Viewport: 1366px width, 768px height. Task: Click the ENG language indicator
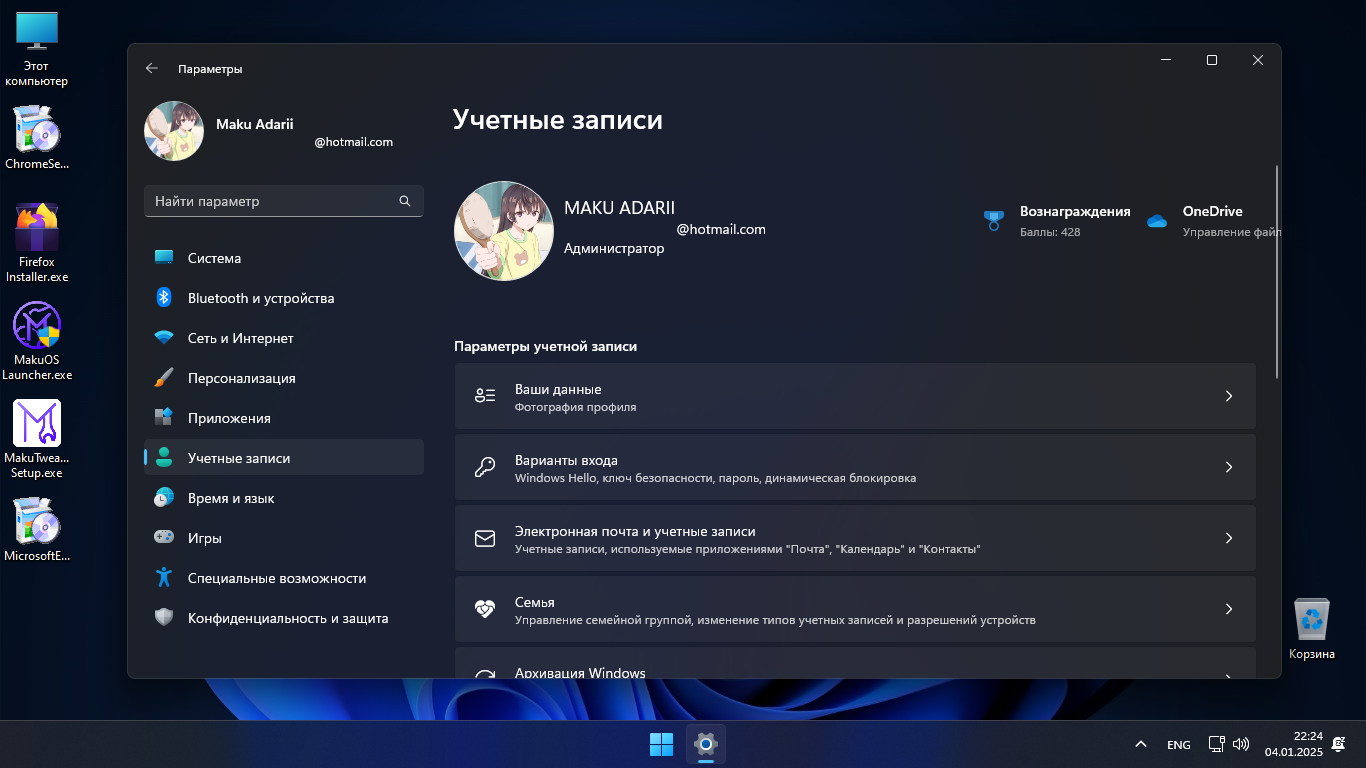(1179, 745)
